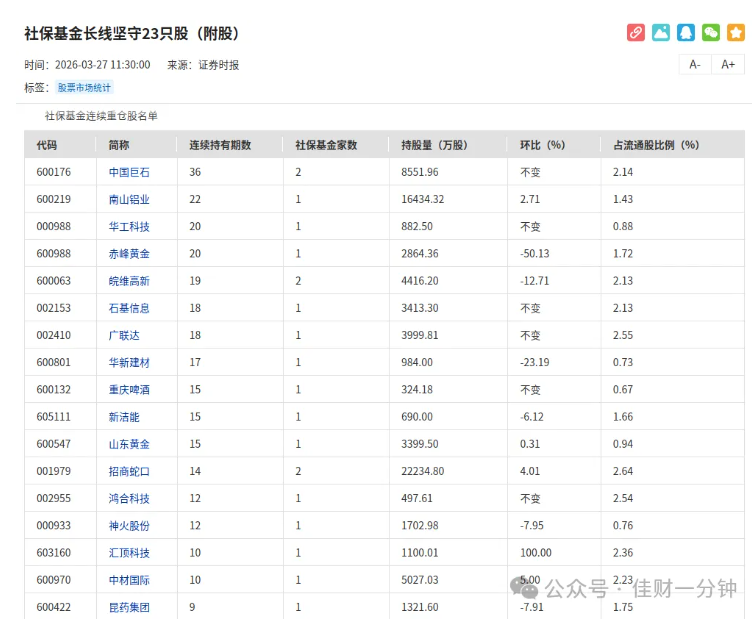Image resolution: width=752 pixels, height=633 pixels.
Task: Share via the blue QQ bell icon
Action: click(685, 33)
